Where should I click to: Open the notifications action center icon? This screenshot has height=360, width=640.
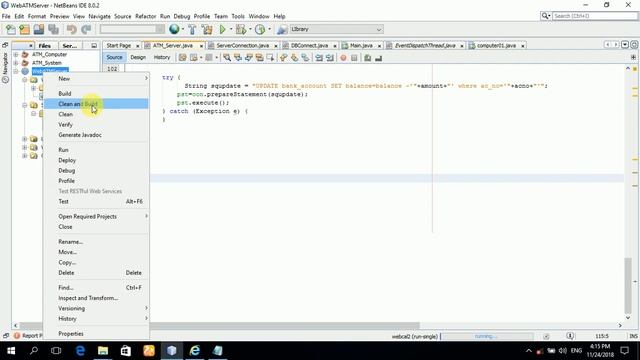tap(624, 351)
